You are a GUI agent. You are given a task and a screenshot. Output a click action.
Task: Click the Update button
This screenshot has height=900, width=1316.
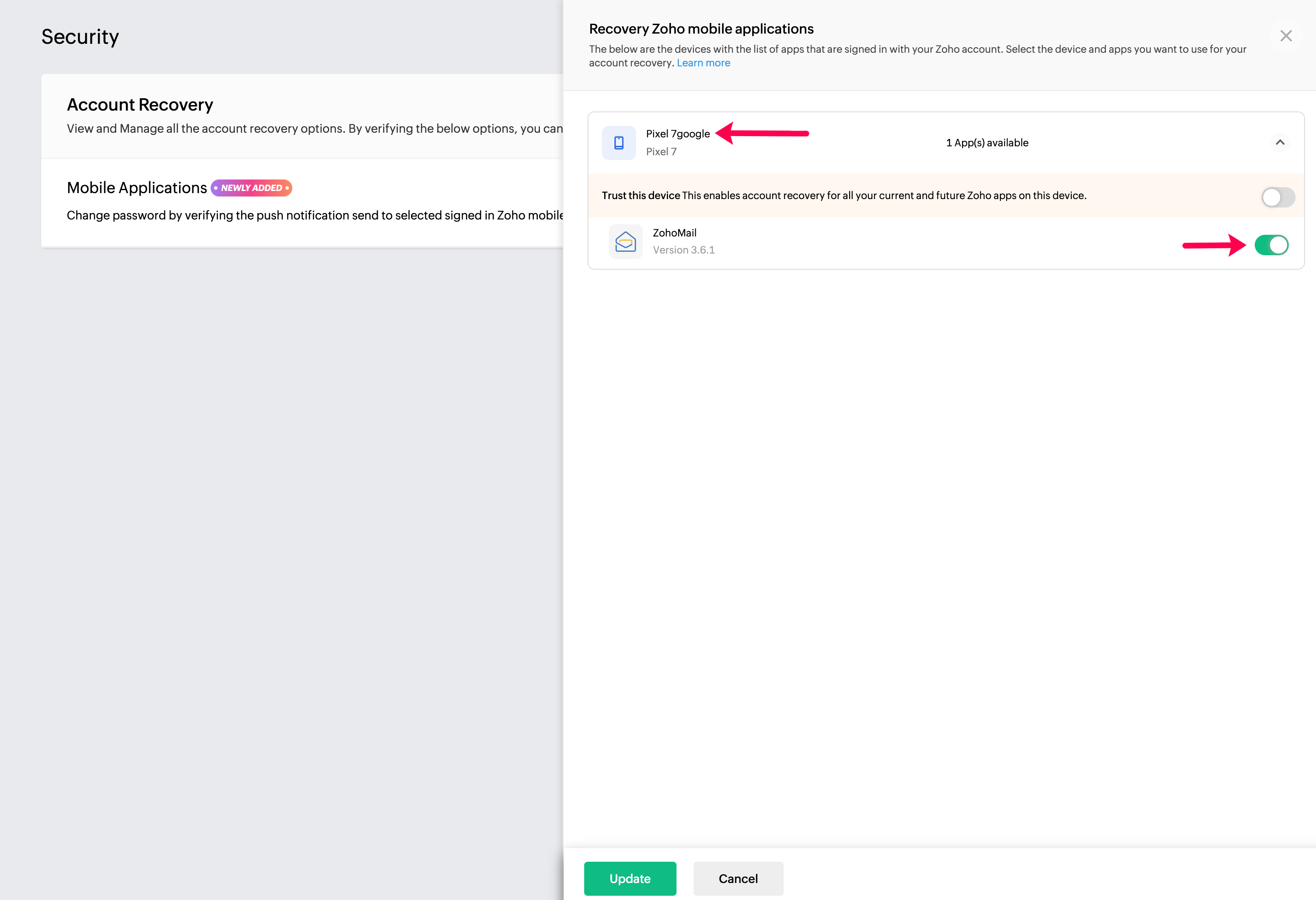(x=630, y=878)
